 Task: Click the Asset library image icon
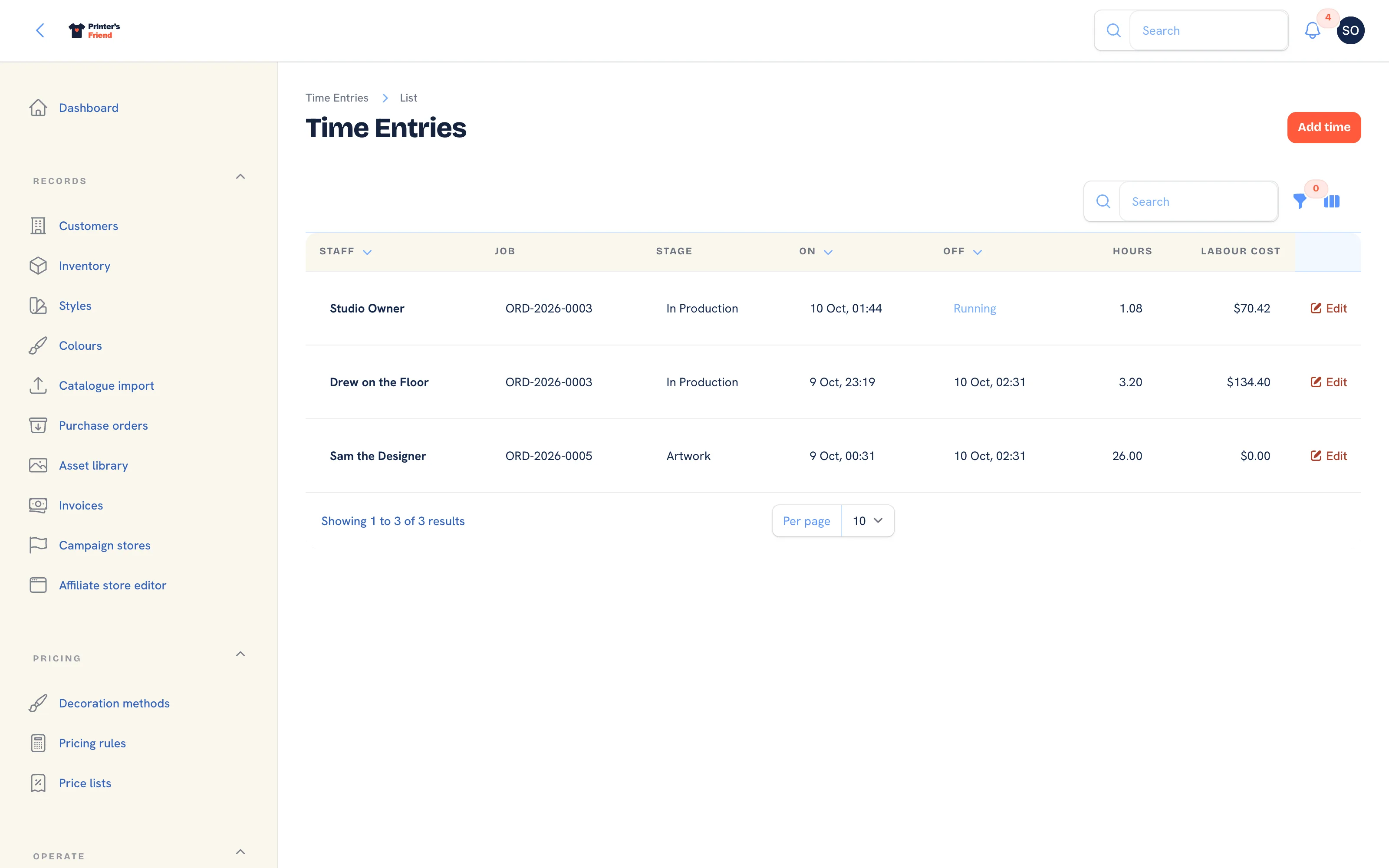(x=38, y=466)
